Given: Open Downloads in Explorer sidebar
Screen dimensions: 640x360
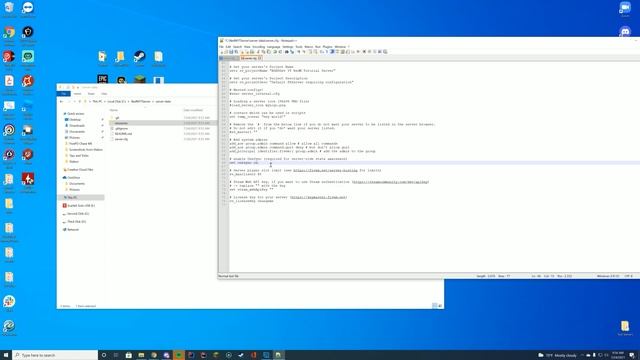Looking at the screenshot, I should tap(77, 125).
